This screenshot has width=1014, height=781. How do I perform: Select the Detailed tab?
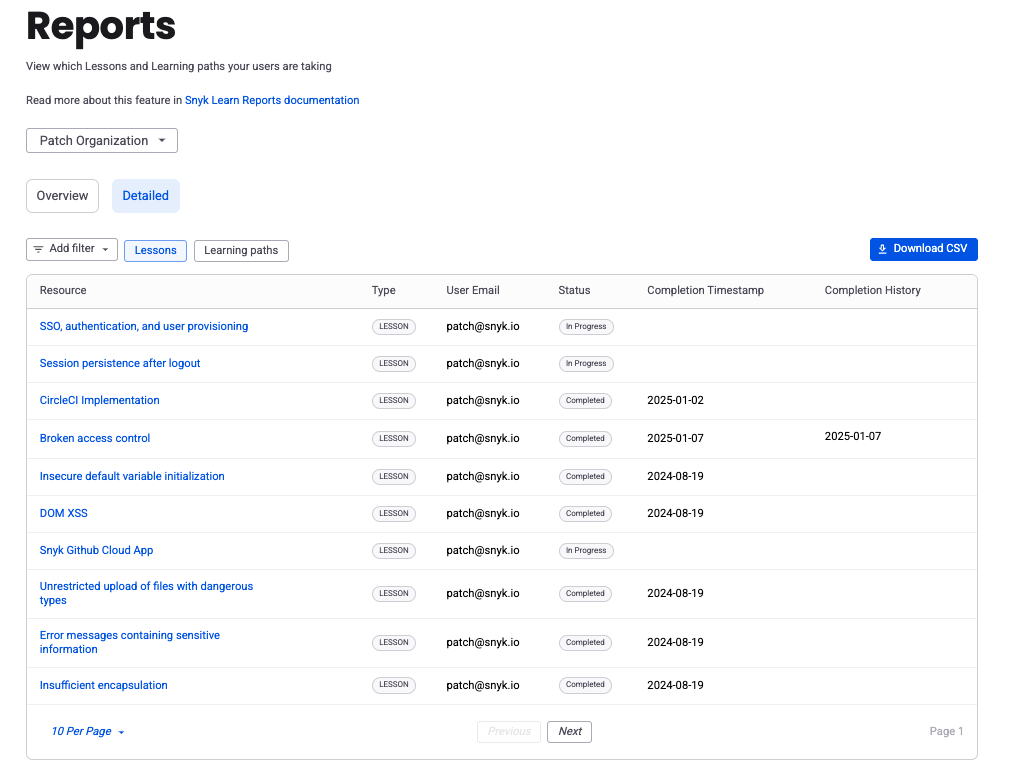(x=146, y=196)
